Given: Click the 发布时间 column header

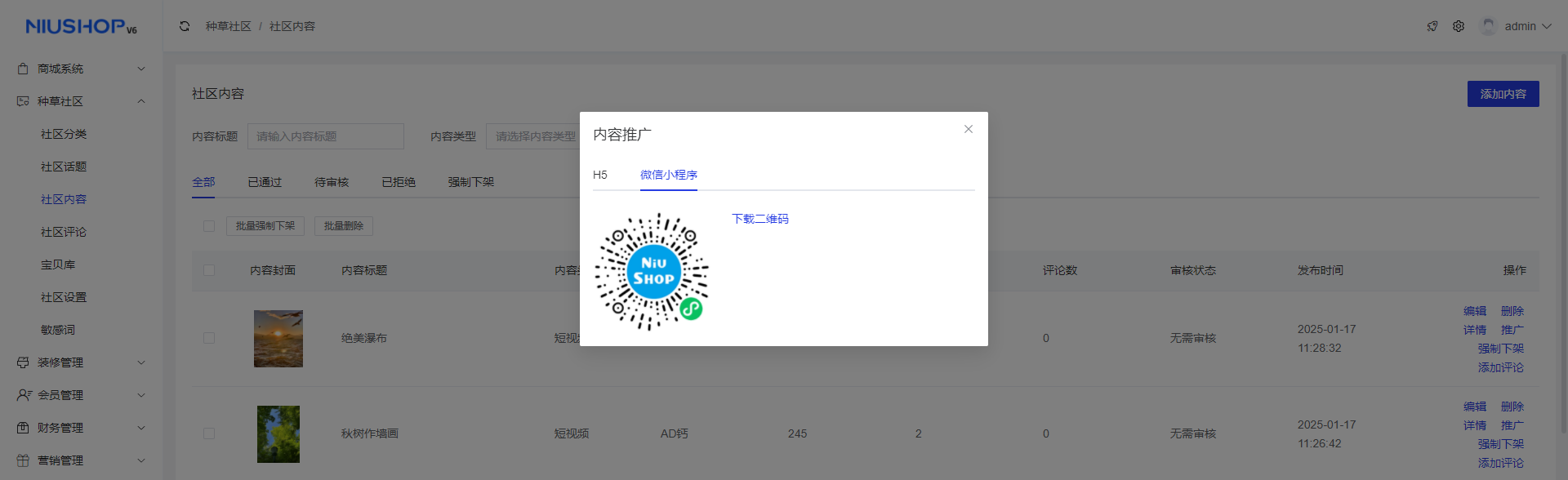Looking at the screenshot, I should 1321,270.
